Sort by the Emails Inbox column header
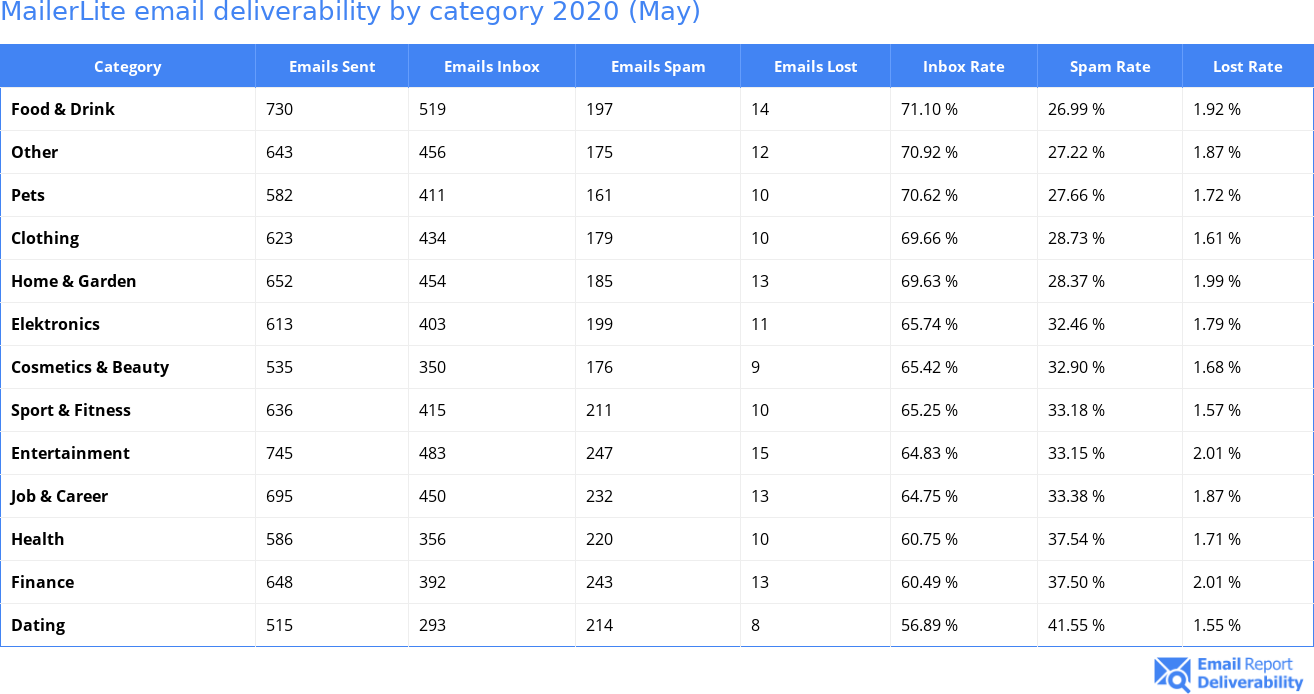Viewport: 1314px width, 694px height. (491, 67)
